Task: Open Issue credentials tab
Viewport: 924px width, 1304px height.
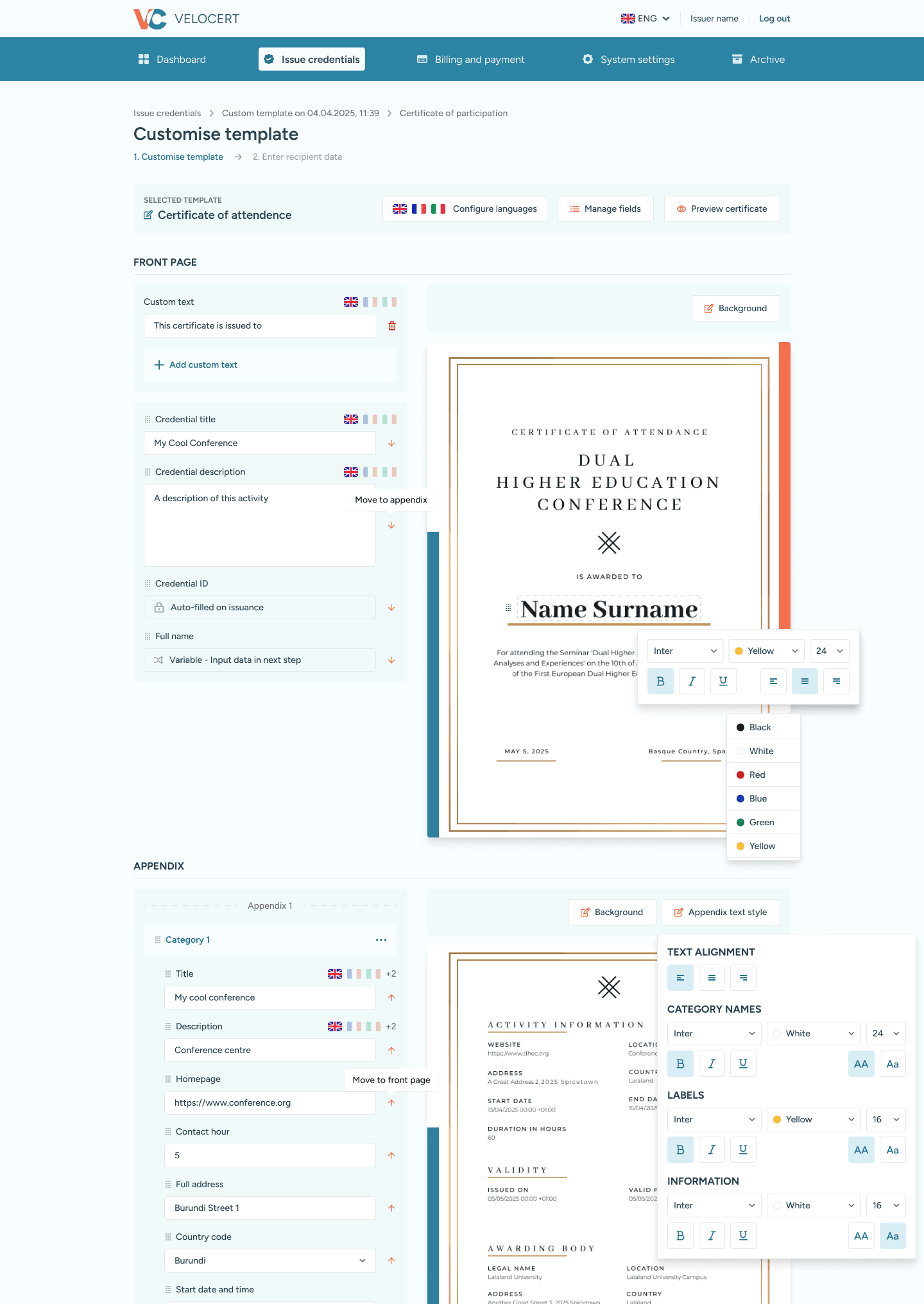Action: pos(312,59)
